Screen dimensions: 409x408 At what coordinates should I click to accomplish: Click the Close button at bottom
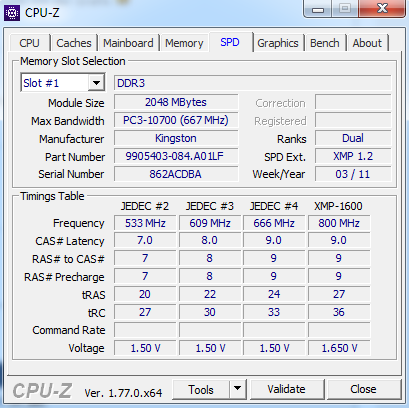[363, 389]
